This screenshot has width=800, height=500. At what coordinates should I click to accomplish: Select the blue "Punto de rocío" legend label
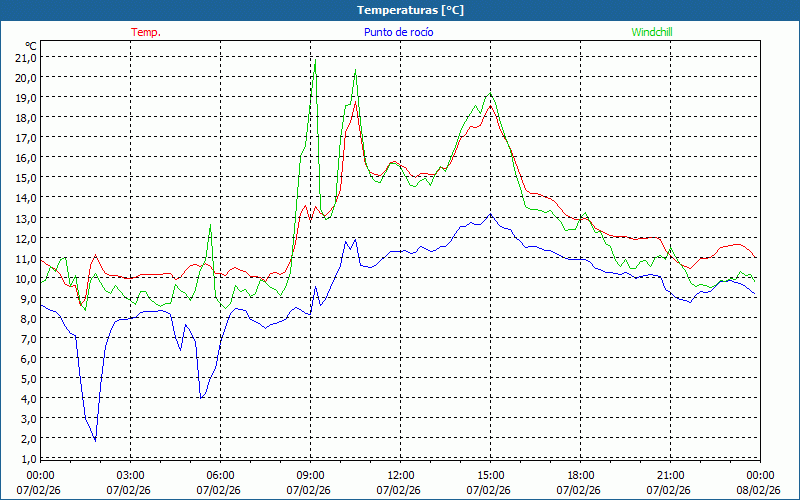coord(398,32)
